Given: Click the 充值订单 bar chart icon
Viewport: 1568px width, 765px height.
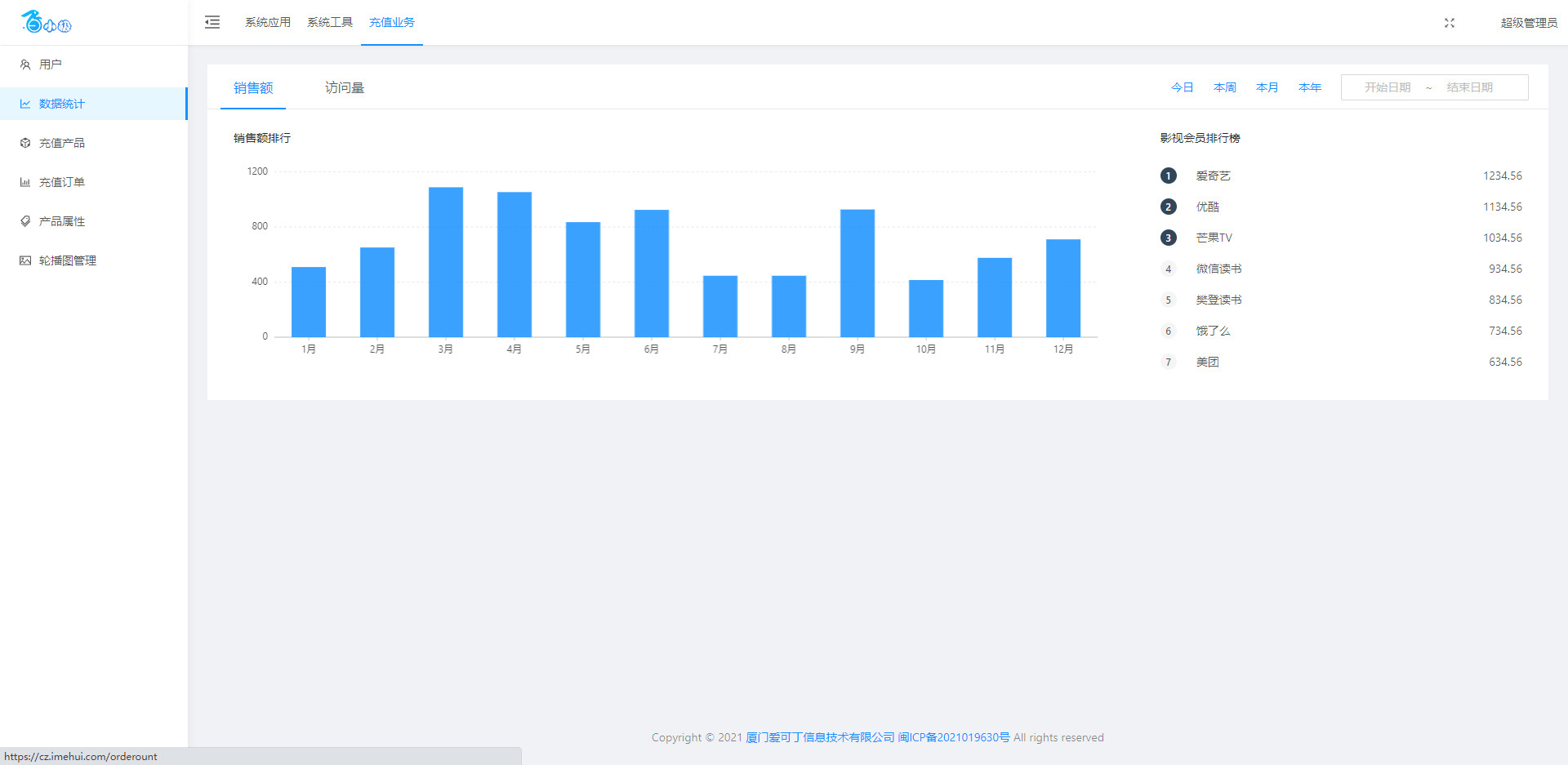Looking at the screenshot, I should tap(25, 182).
